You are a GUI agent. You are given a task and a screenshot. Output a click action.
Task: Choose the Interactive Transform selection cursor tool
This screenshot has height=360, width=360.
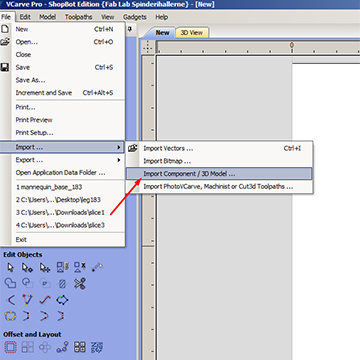pos(45,267)
